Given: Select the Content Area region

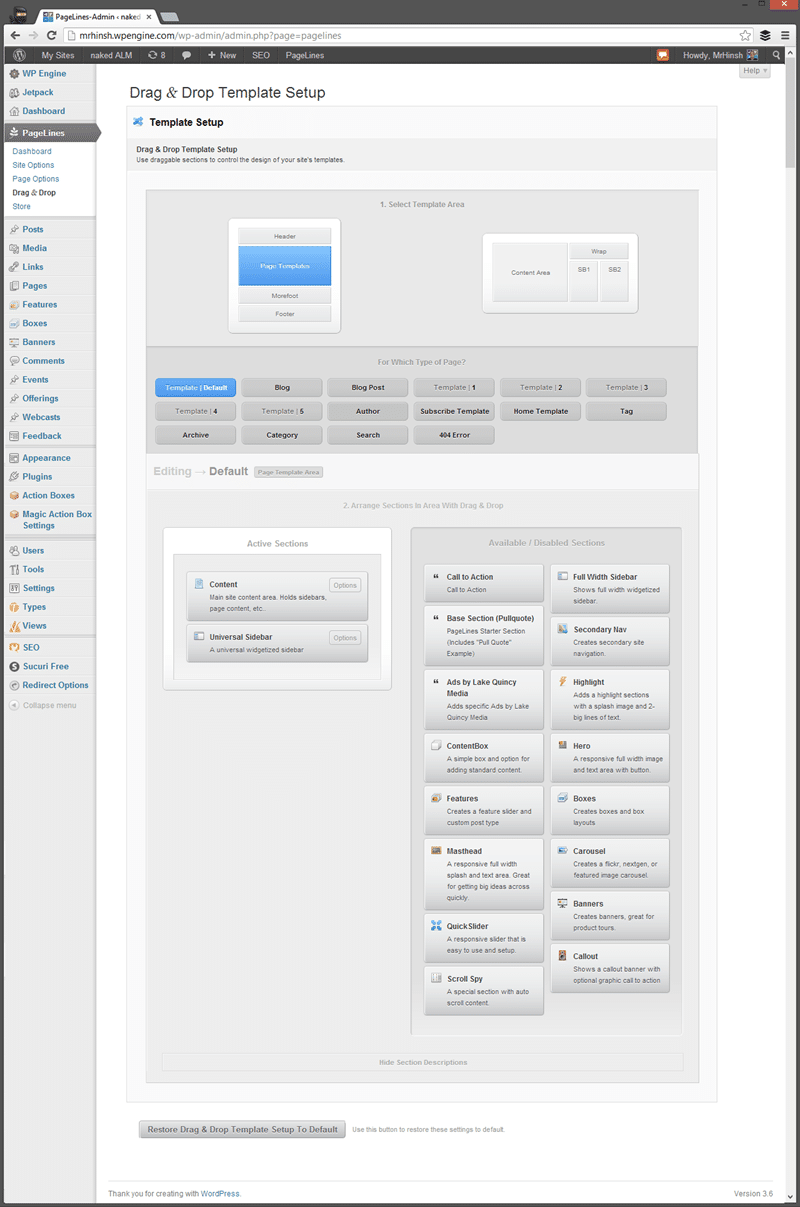Looking at the screenshot, I should pyautogui.click(x=530, y=272).
